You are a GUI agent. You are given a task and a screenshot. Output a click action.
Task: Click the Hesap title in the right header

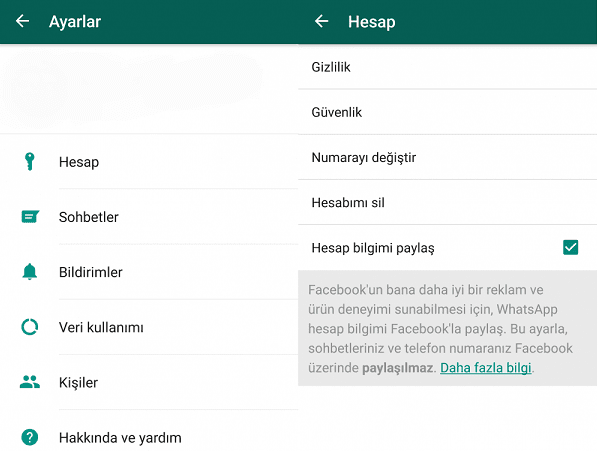pos(372,22)
